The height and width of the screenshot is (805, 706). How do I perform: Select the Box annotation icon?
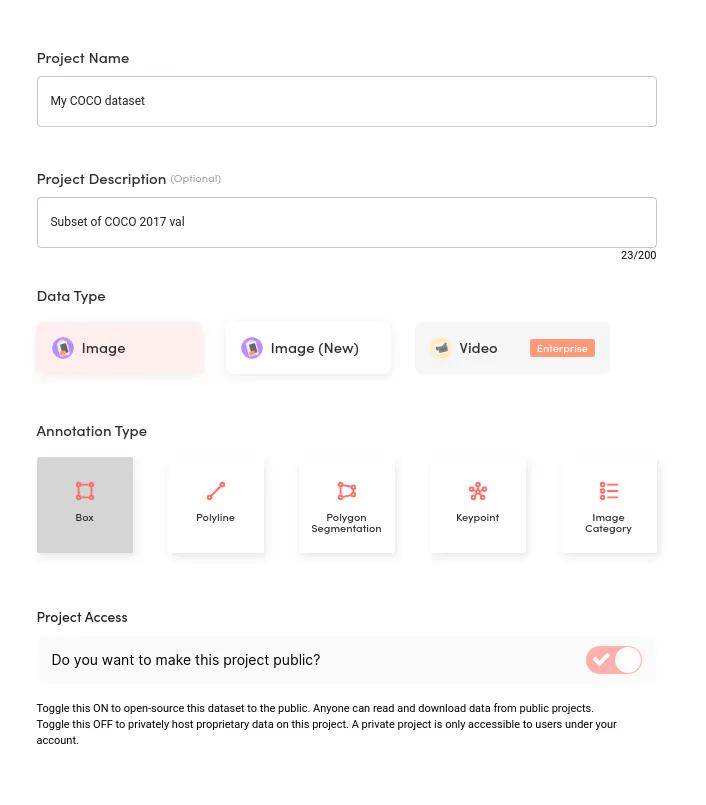(85, 490)
